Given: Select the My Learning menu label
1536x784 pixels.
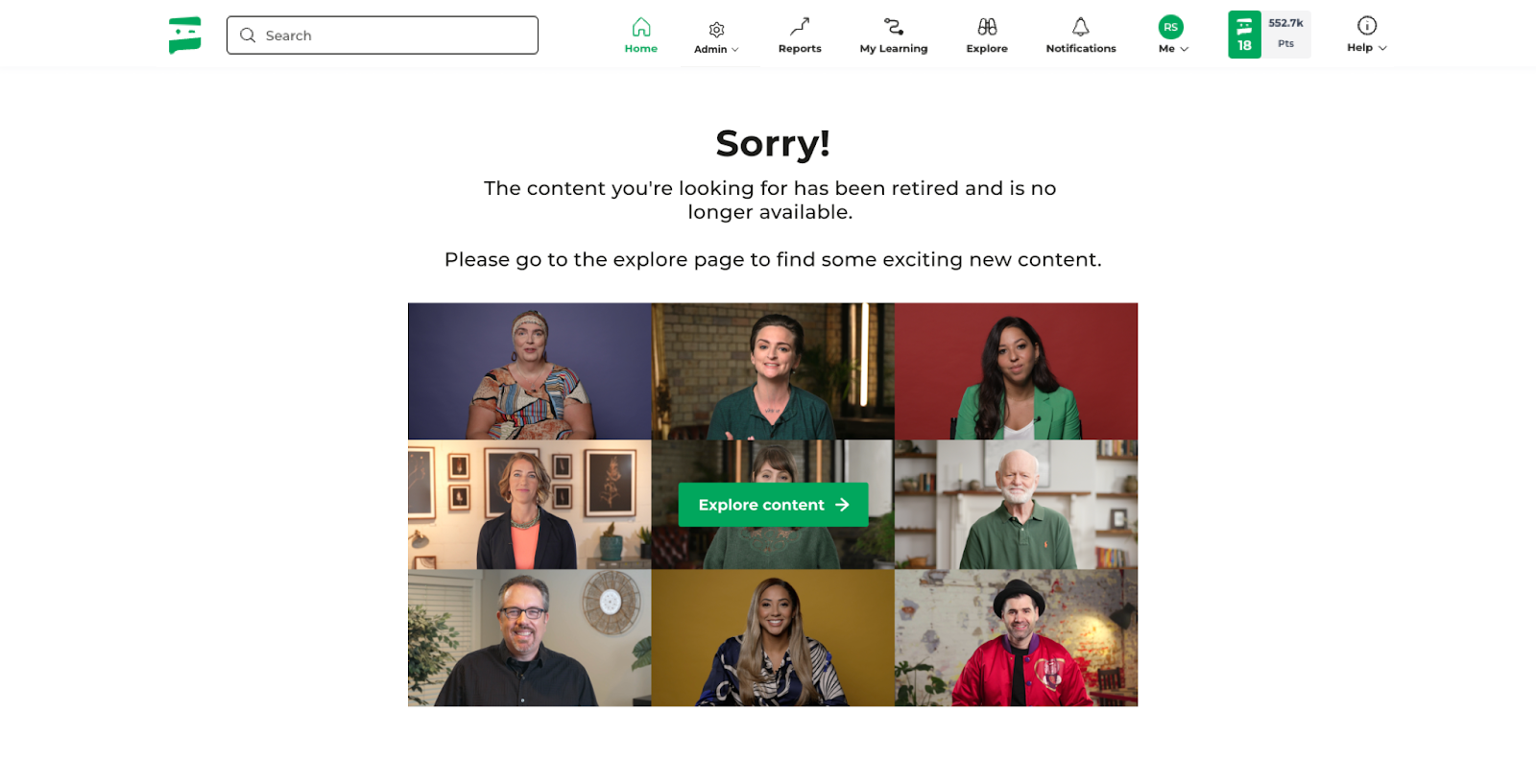Looking at the screenshot, I should (x=894, y=49).
